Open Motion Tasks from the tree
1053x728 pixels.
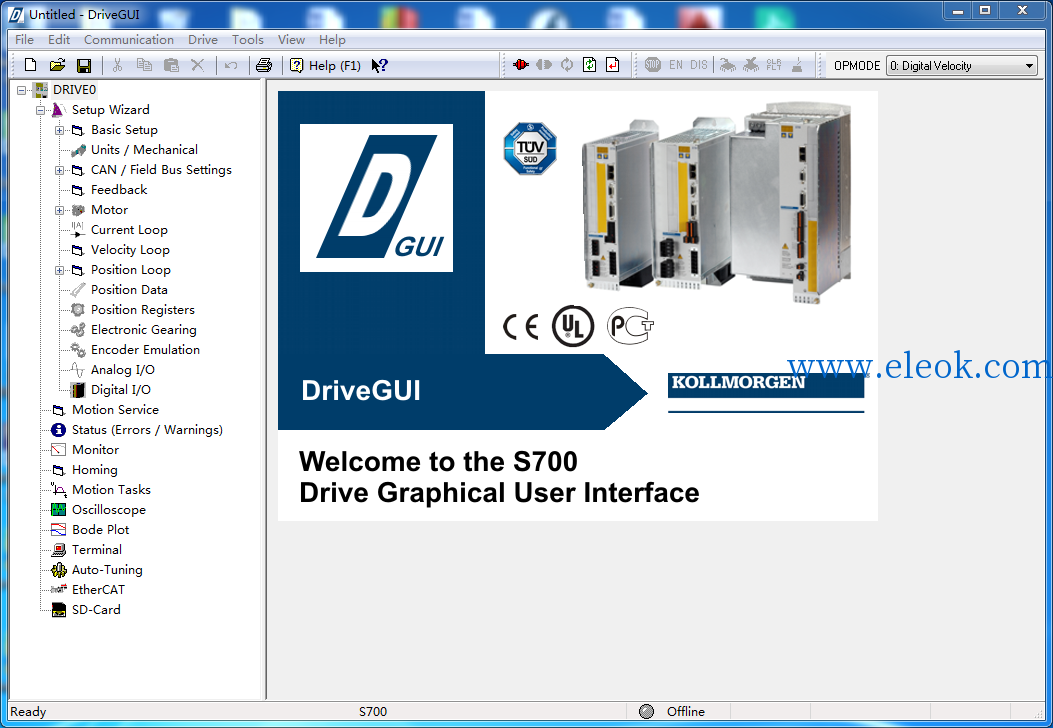coord(111,490)
